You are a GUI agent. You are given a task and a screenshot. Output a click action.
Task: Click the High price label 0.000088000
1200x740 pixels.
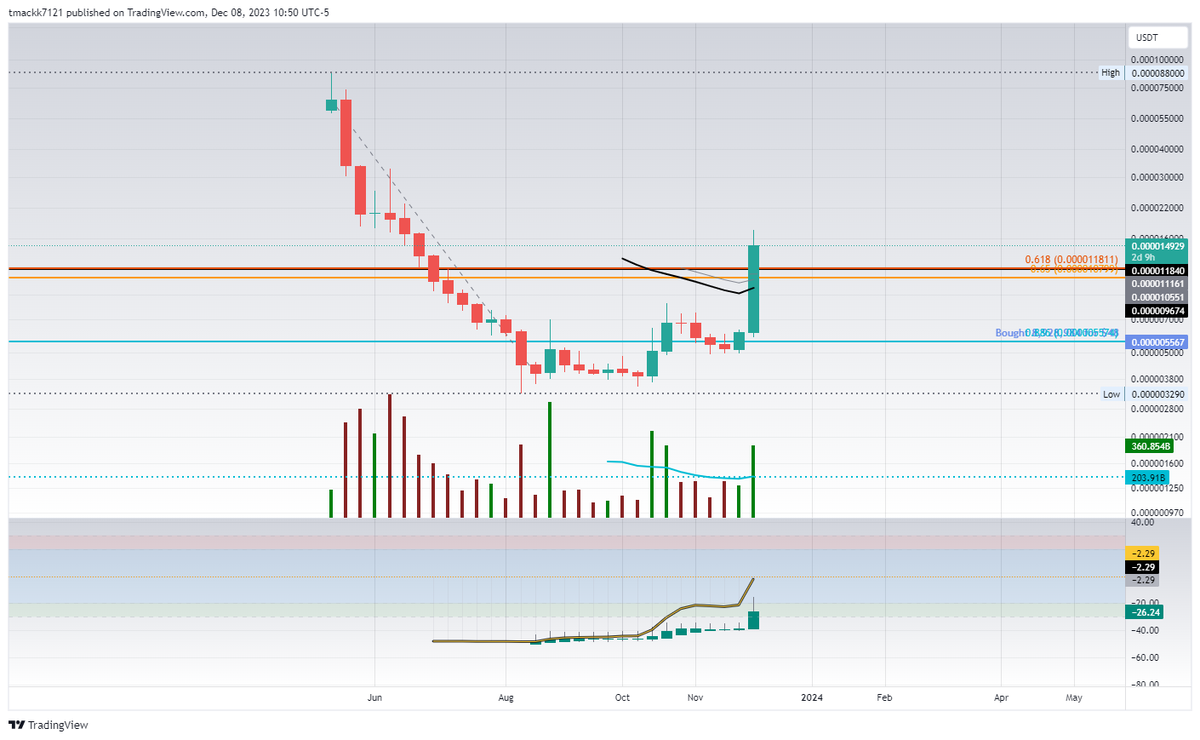tap(1157, 73)
